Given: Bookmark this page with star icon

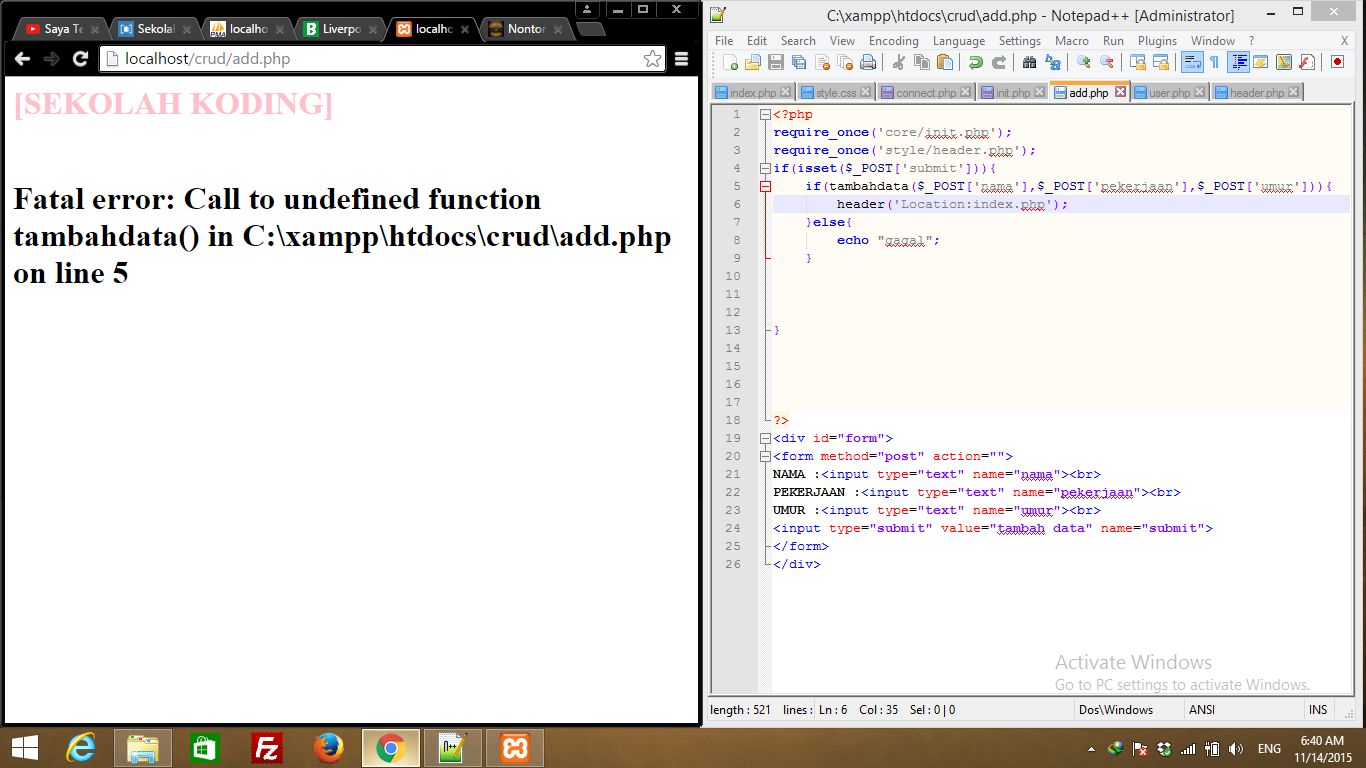Looking at the screenshot, I should (652, 59).
